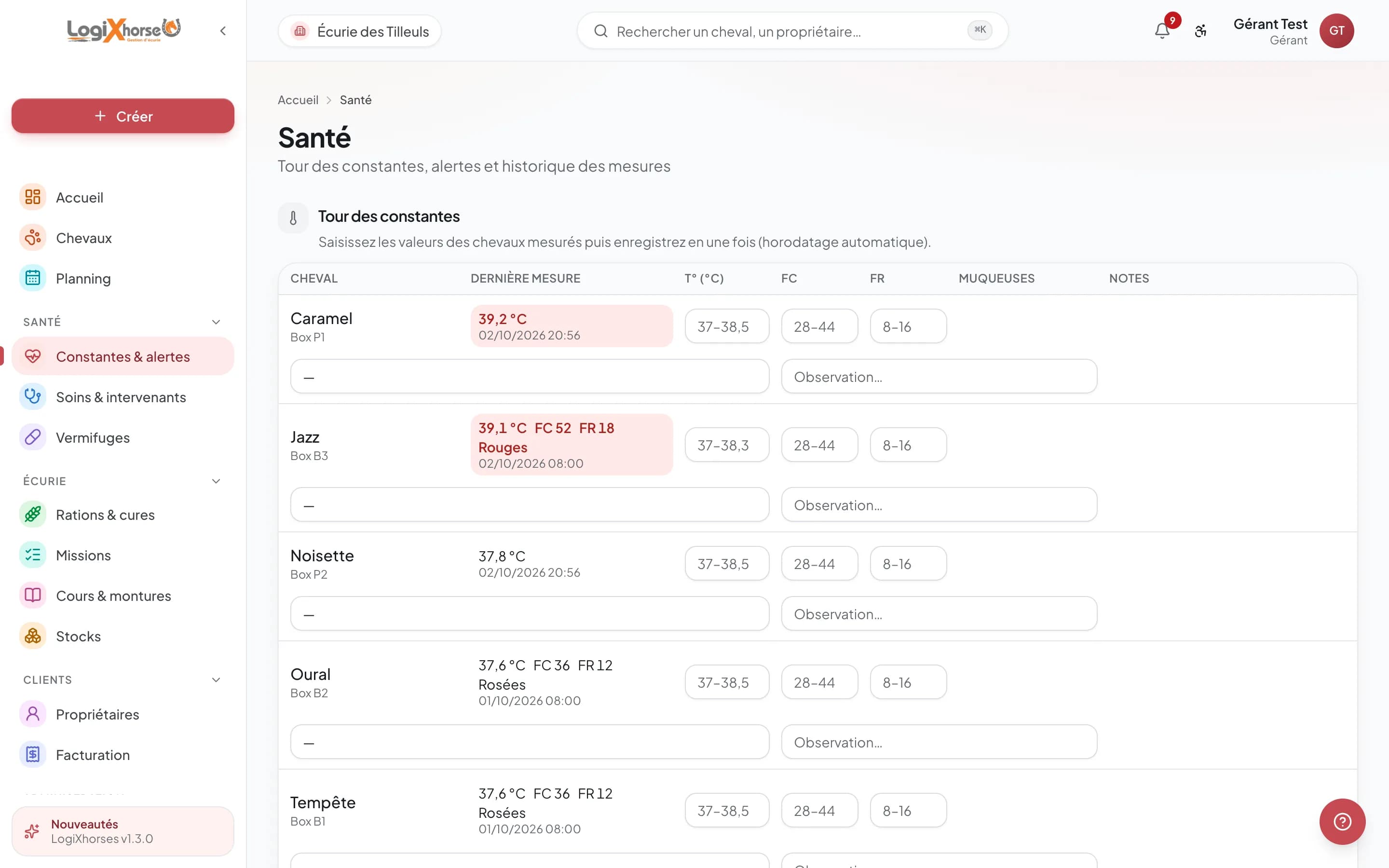This screenshot has width=1389, height=868.
Task: Open Caramel's muqueuses dropdown
Action: [529, 377]
